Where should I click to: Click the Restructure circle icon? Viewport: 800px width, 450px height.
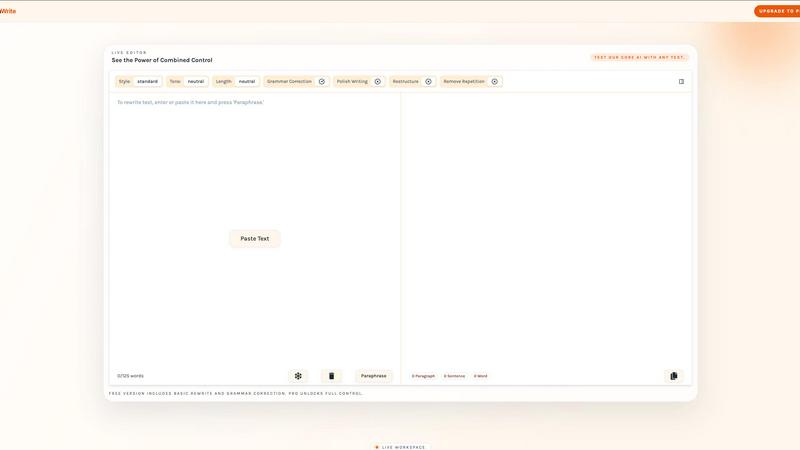click(428, 82)
